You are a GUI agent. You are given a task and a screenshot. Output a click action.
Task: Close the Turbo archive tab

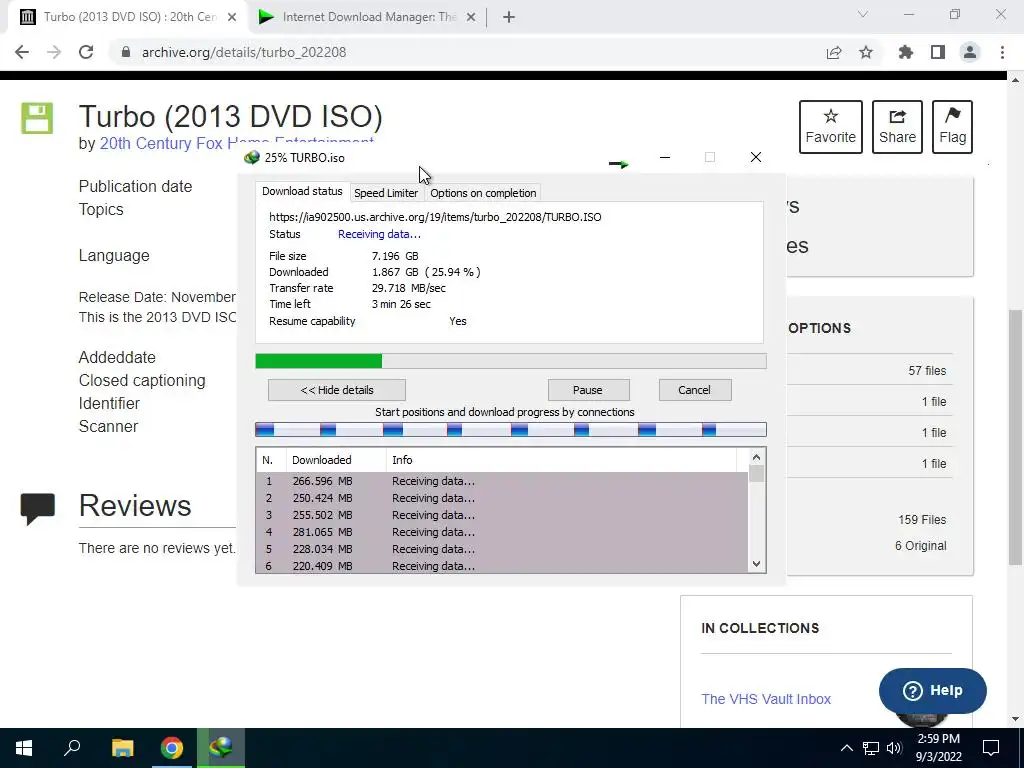[x=232, y=17]
